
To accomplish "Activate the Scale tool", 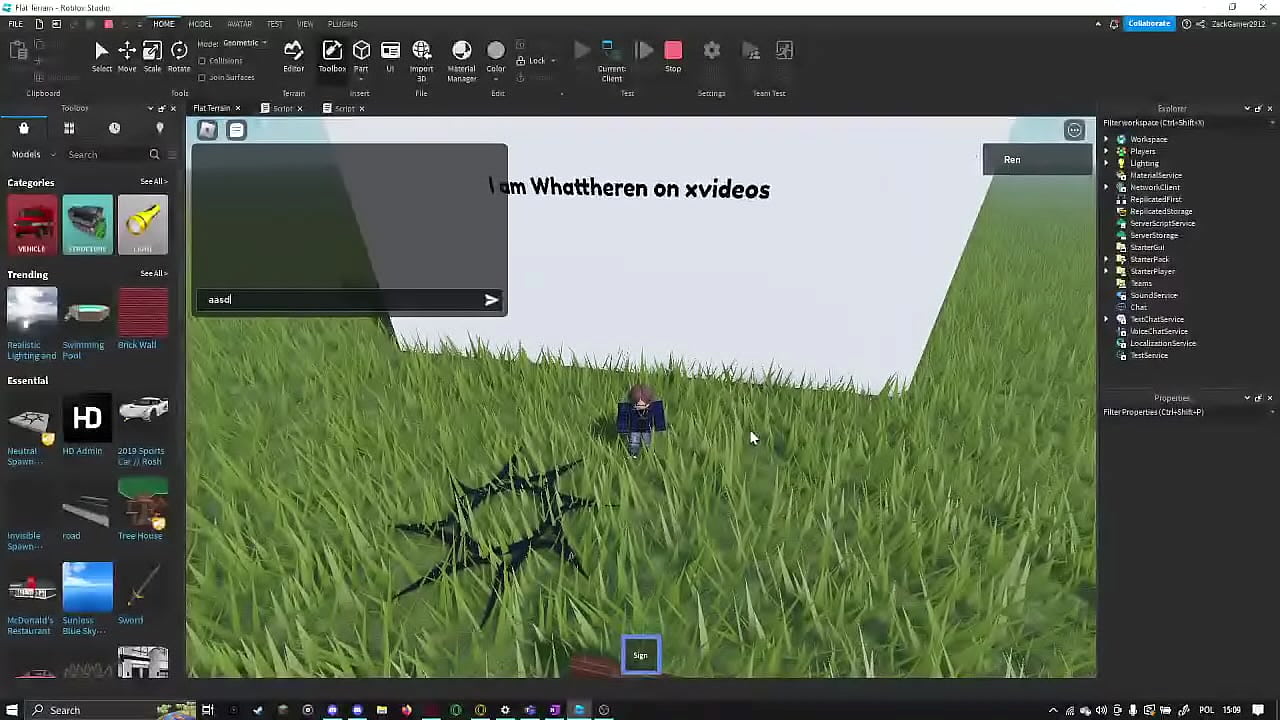I will pos(152,56).
